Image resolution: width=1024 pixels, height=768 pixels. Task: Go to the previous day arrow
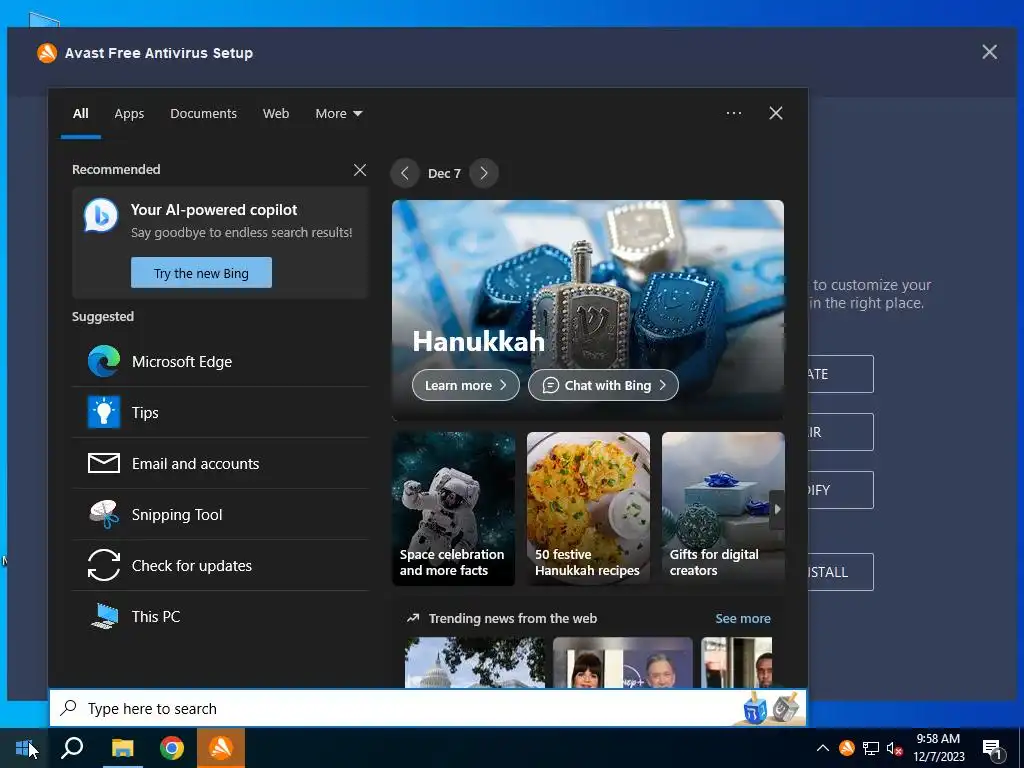(x=405, y=173)
